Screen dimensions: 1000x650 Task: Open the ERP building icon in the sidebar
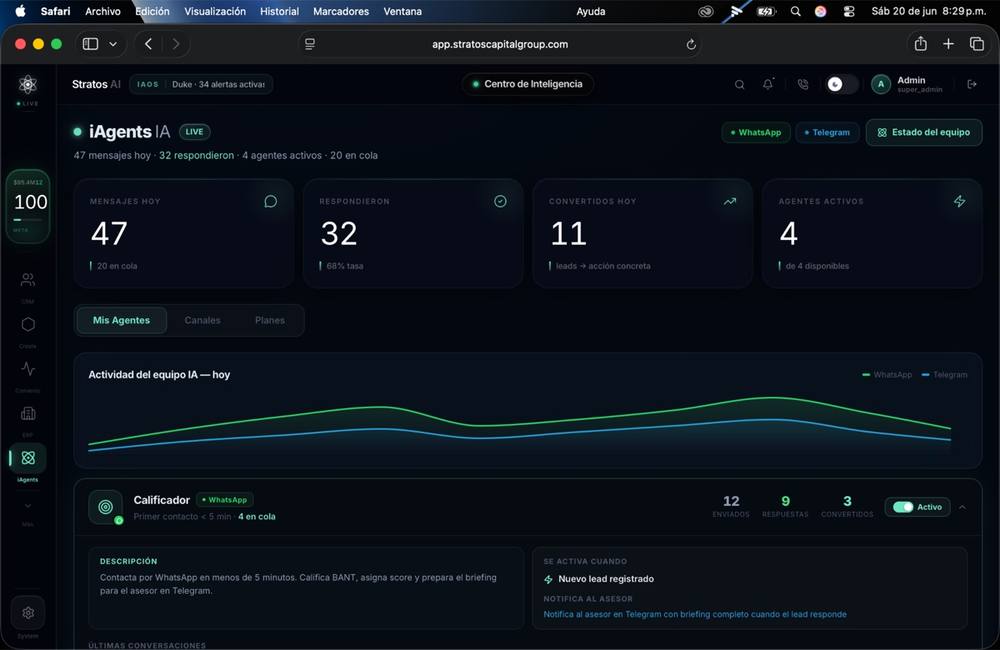click(28, 413)
